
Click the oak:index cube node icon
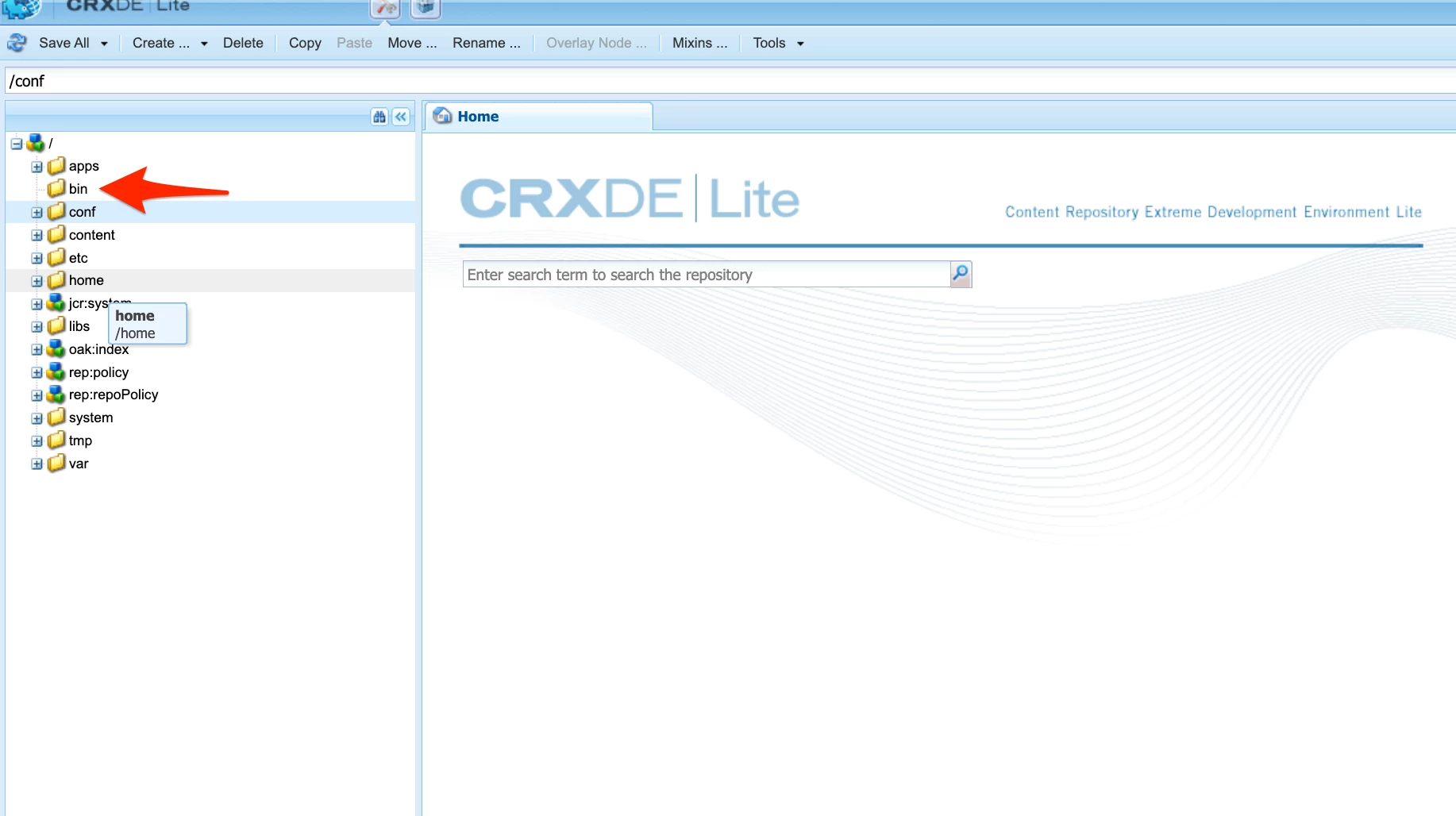pos(56,349)
